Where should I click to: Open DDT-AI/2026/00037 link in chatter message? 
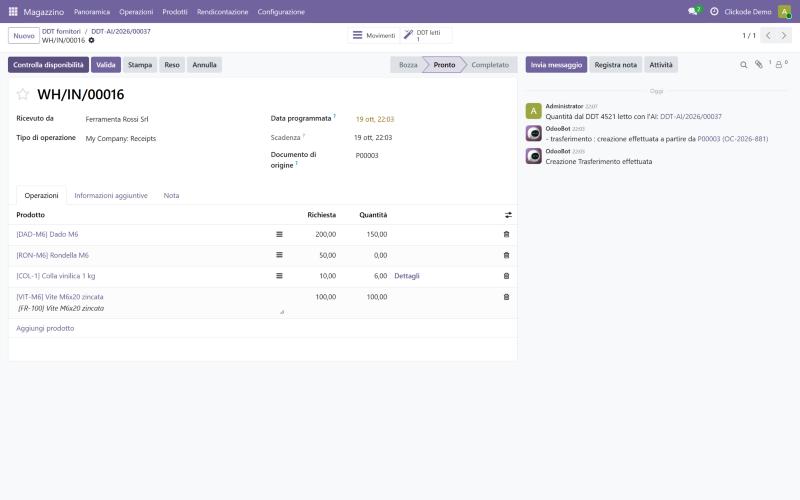[x=691, y=116]
